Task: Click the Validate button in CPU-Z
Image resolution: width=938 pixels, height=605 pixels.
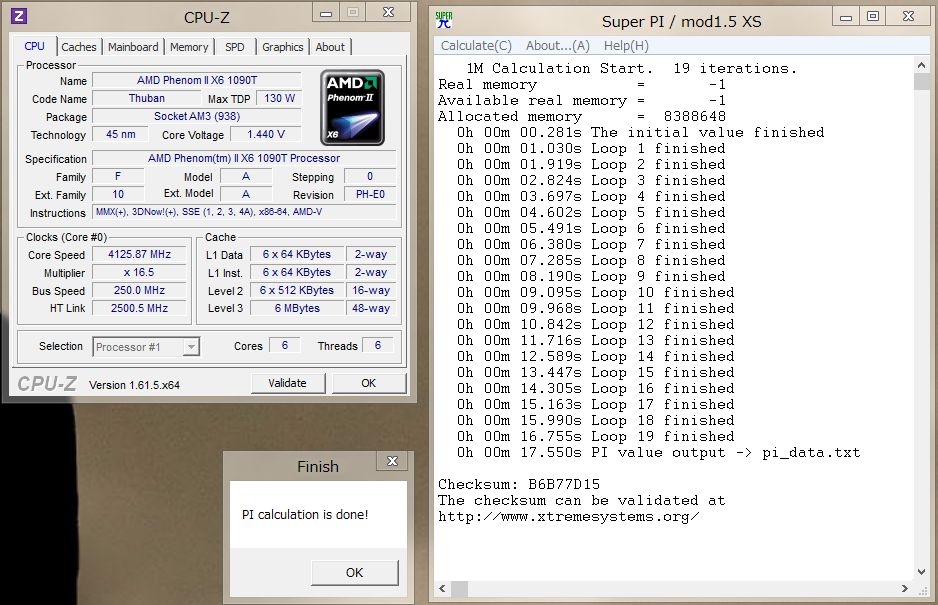Action: pyautogui.click(x=288, y=383)
